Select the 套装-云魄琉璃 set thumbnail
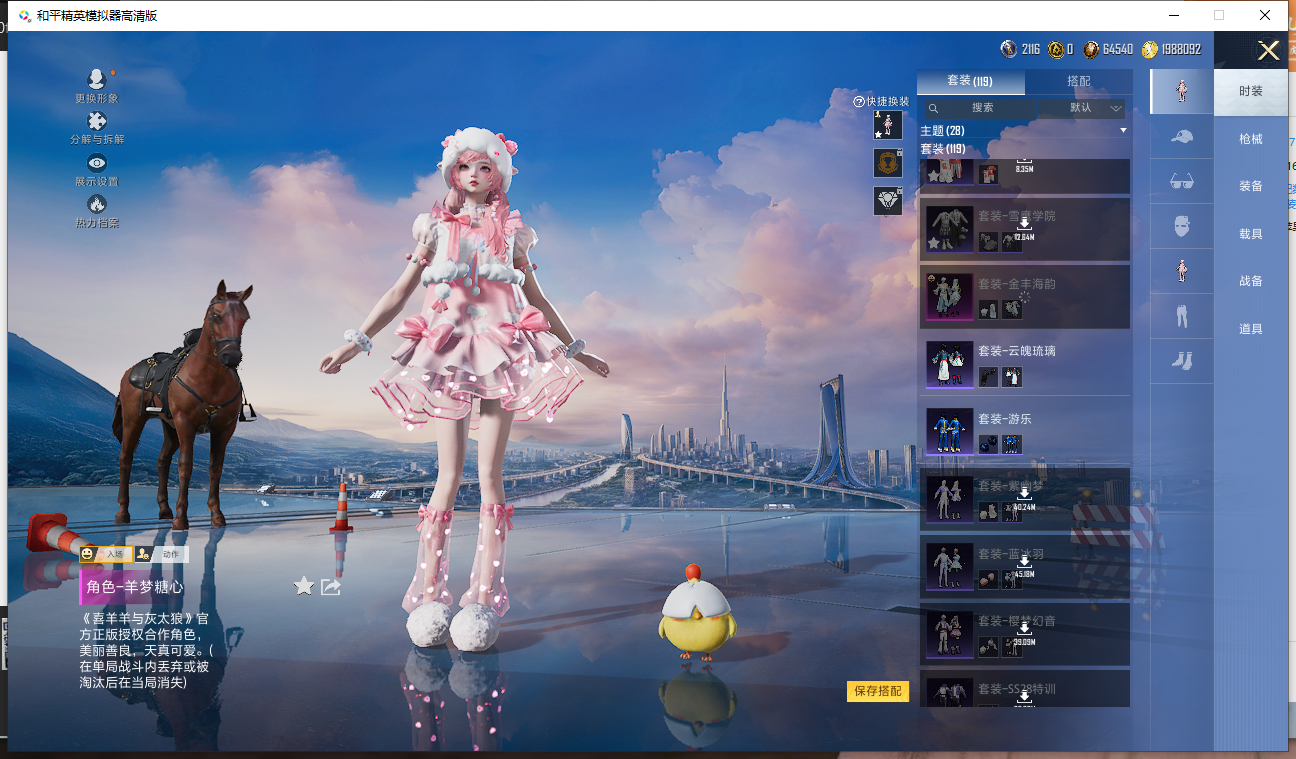The width and height of the screenshot is (1296, 759). (949, 364)
